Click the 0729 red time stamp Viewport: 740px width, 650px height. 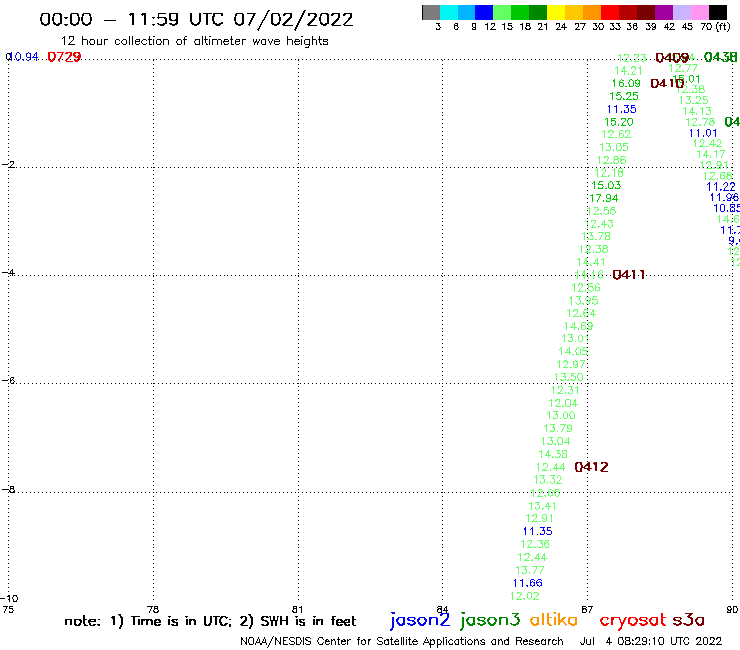click(x=64, y=57)
